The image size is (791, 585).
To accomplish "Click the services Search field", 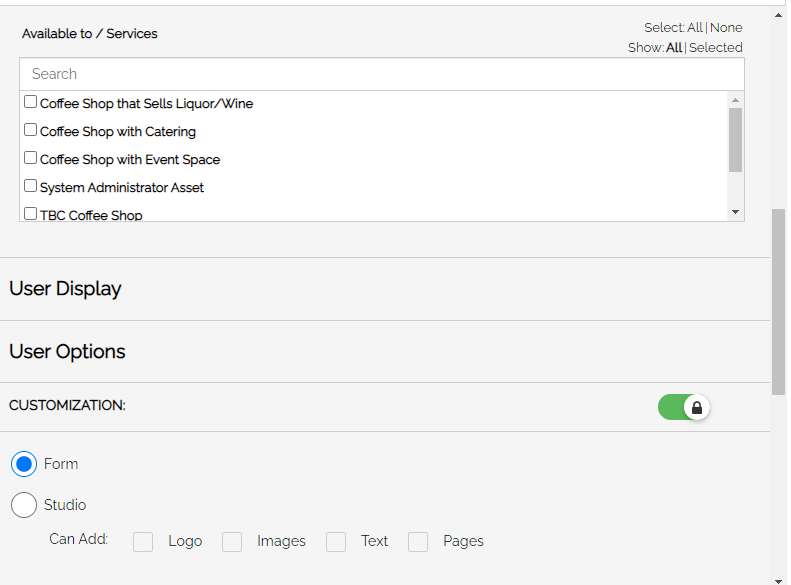I will coord(382,74).
